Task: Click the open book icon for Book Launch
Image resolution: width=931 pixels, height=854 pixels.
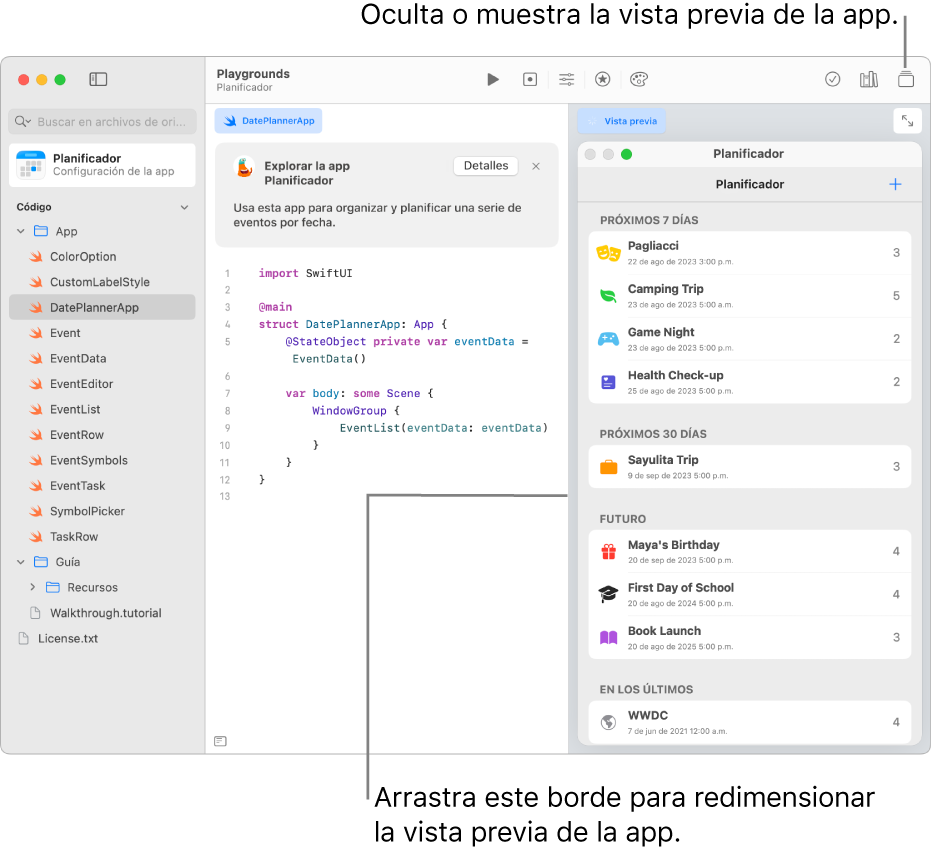Action: (609, 638)
